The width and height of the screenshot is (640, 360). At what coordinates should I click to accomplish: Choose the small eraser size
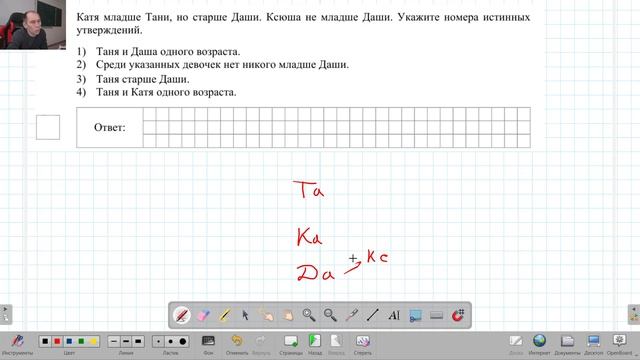[x=158, y=341]
